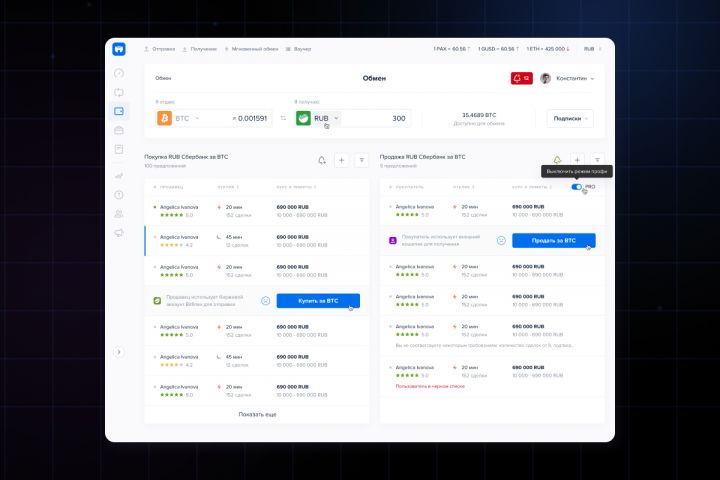Click the 1 ETH rate ticker

click(x=548, y=49)
